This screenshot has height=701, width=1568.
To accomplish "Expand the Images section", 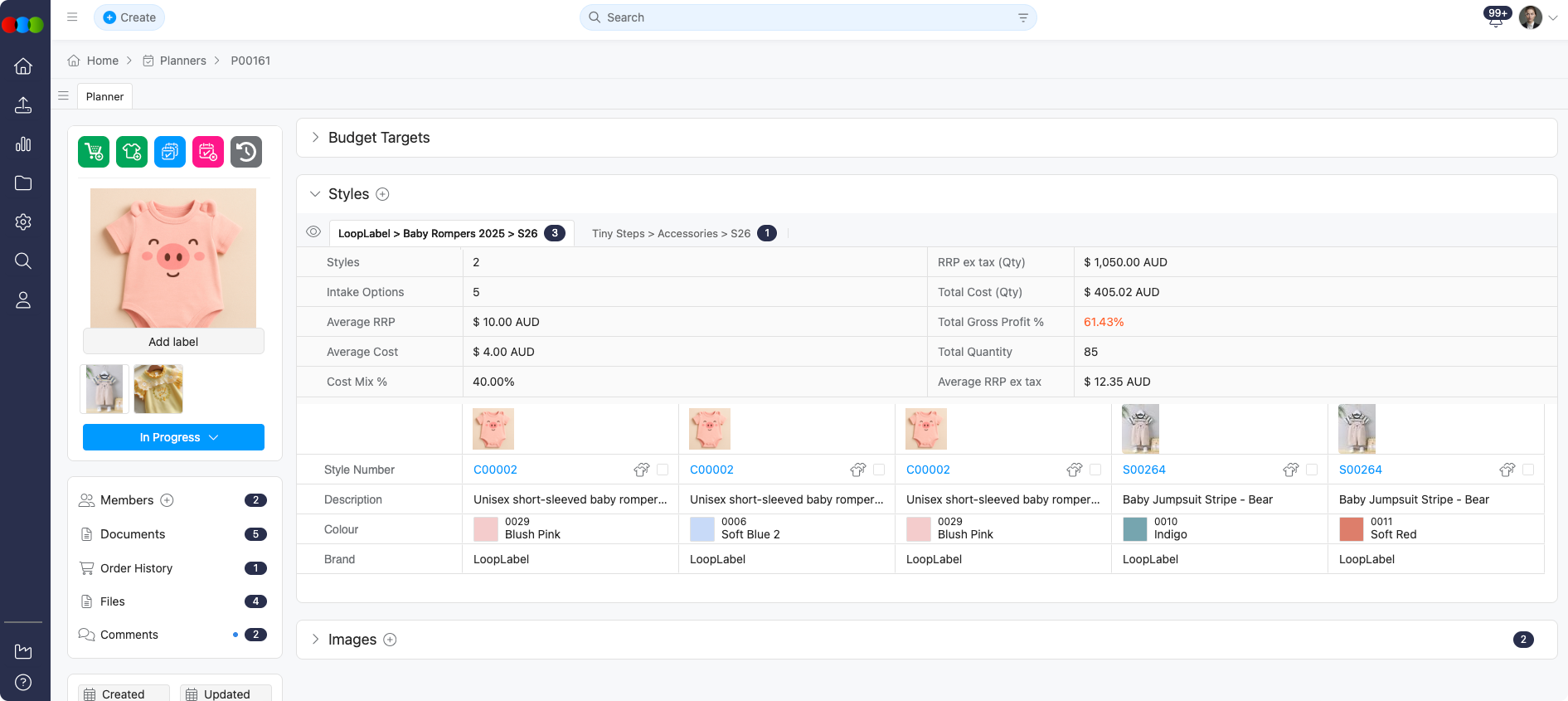I will click(315, 640).
